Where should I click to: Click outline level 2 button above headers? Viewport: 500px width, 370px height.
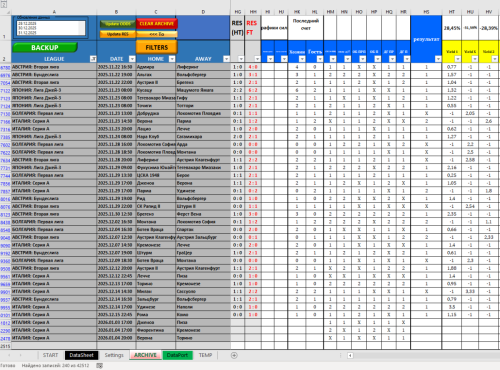4,5
